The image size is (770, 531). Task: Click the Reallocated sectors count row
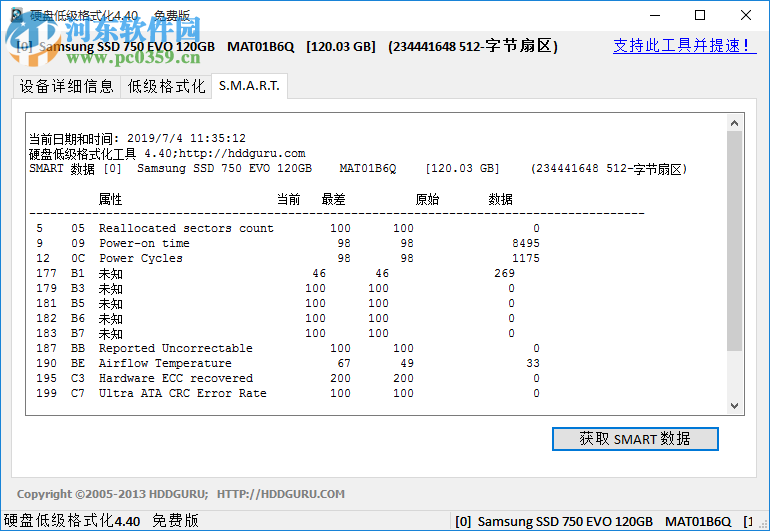[x=287, y=228]
